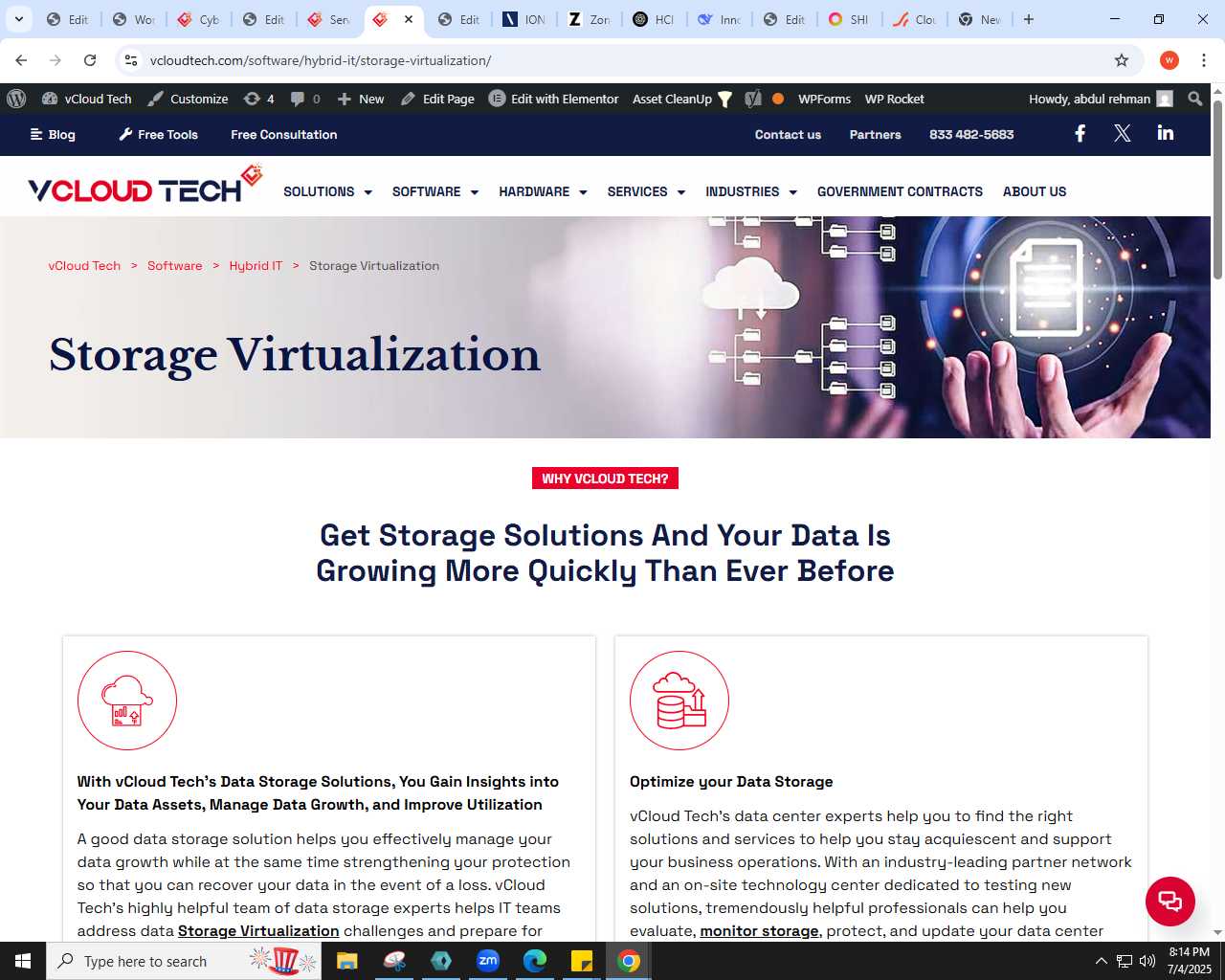1225x980 pixels.
Task: Open the WordPress logo admin menu
Action: [16, 99]
